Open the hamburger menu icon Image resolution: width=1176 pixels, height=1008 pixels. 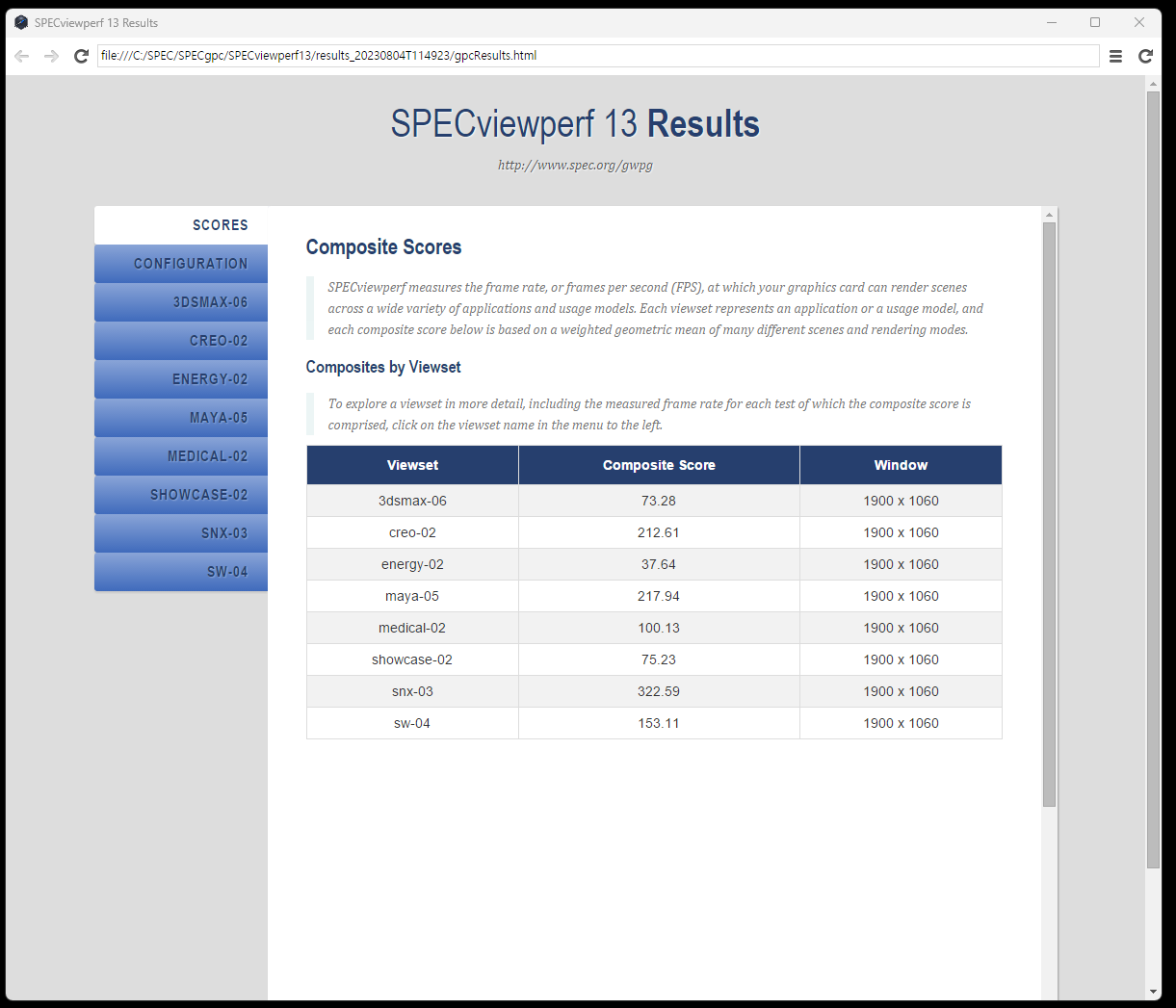pyautogui.click(x=1115, y=56)
